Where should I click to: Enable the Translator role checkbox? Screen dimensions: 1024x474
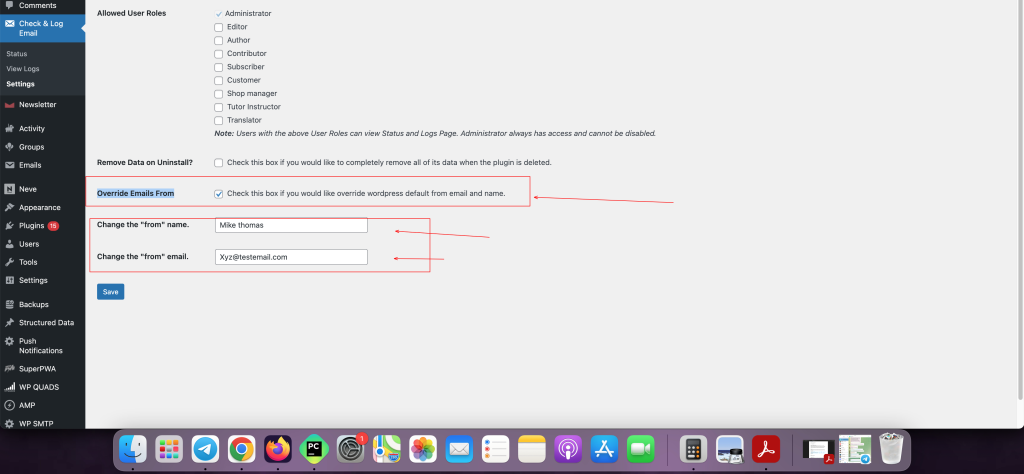click(x=219, y=121)
